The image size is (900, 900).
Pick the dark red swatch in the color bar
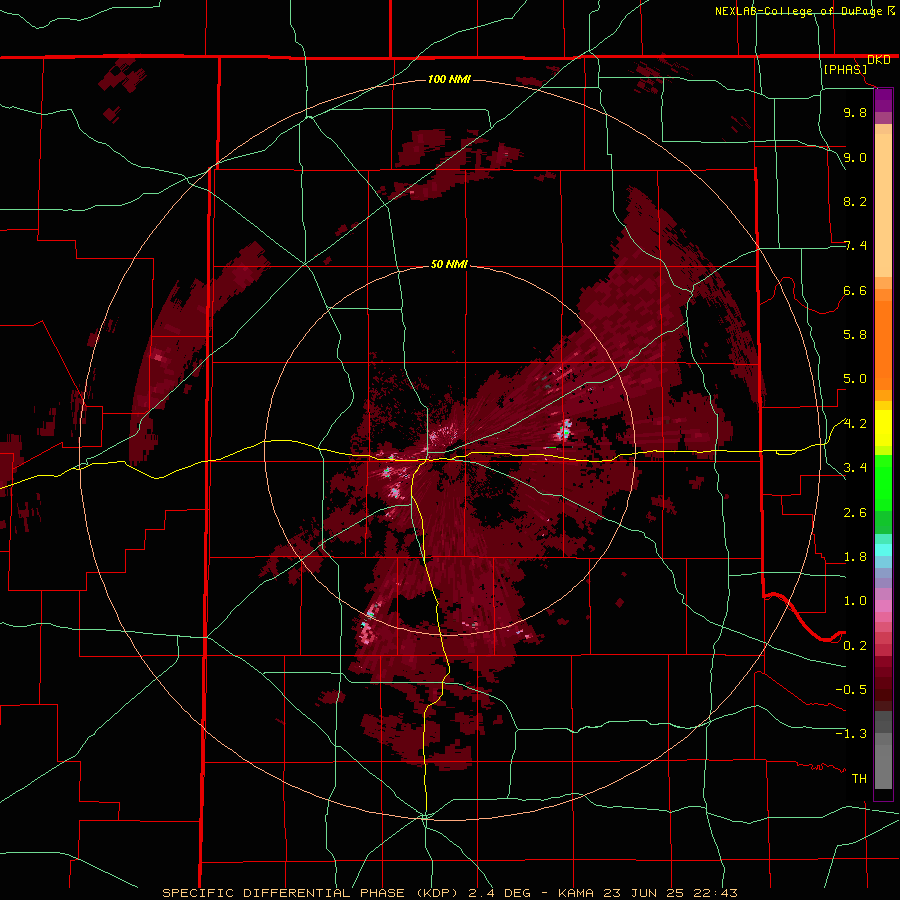883,683
